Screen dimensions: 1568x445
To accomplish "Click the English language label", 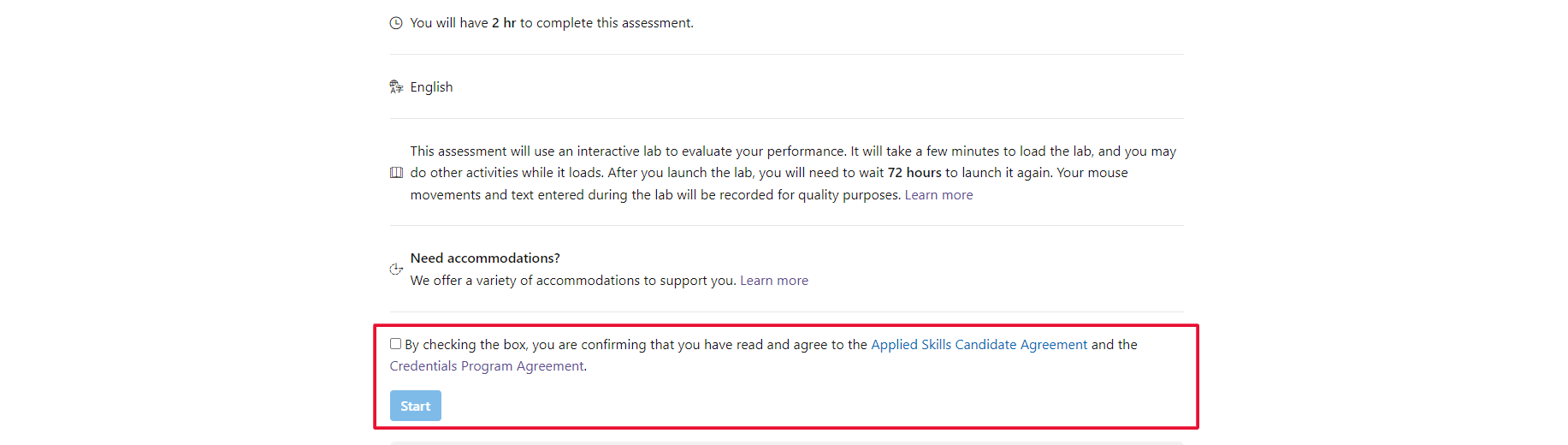I will [x=431, y=87].
